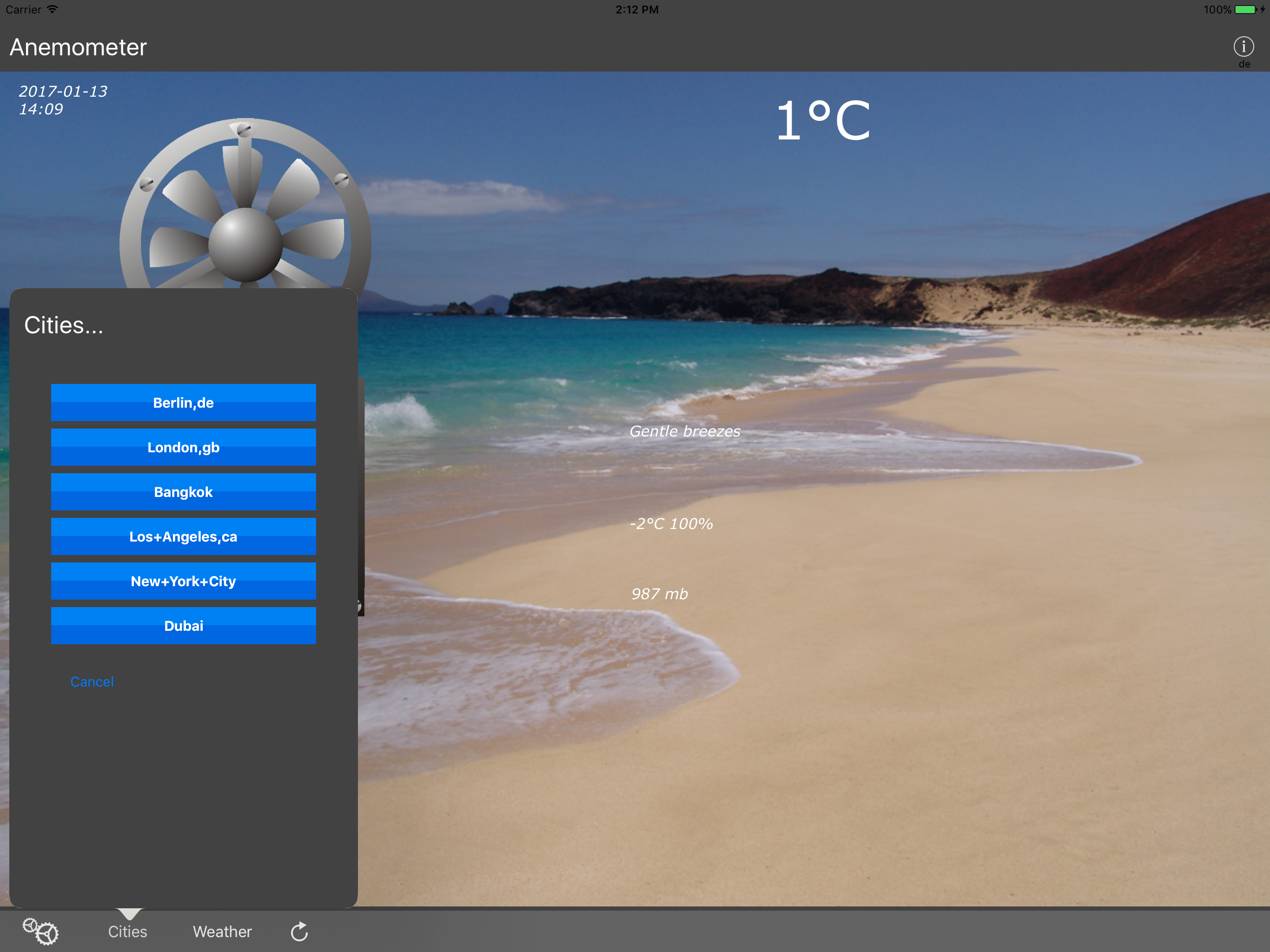1270x952 pixels.
Task: Select Berlin,de from the cities list
Action: pyautogui.click(x=183, y=403)
